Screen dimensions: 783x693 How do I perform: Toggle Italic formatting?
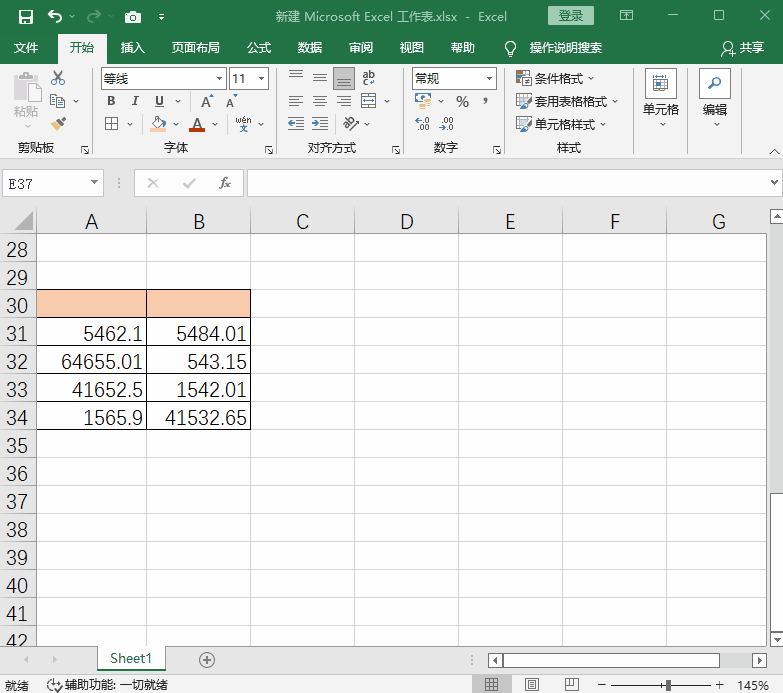(135, 101)
